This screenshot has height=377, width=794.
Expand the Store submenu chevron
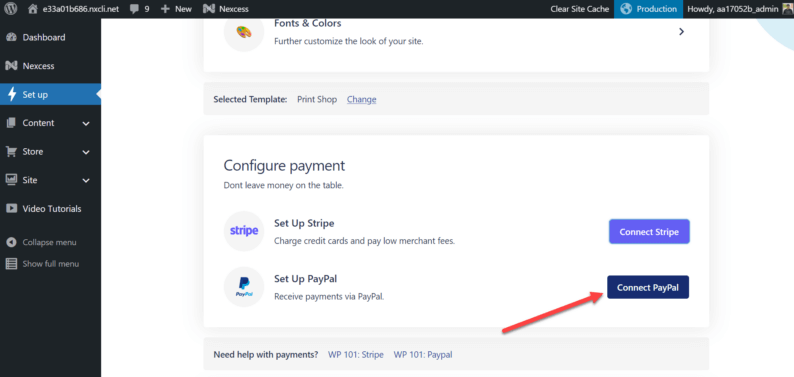(x=86, y=152)
